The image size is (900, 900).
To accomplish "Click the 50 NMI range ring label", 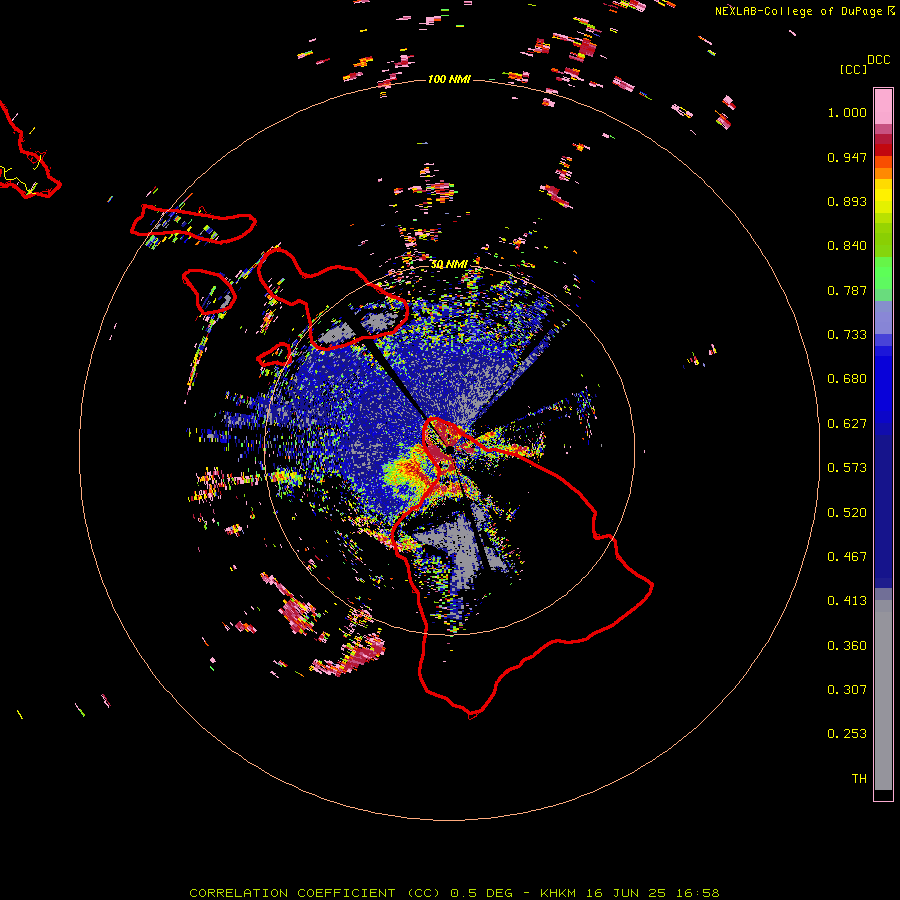I will pos(449,264).
